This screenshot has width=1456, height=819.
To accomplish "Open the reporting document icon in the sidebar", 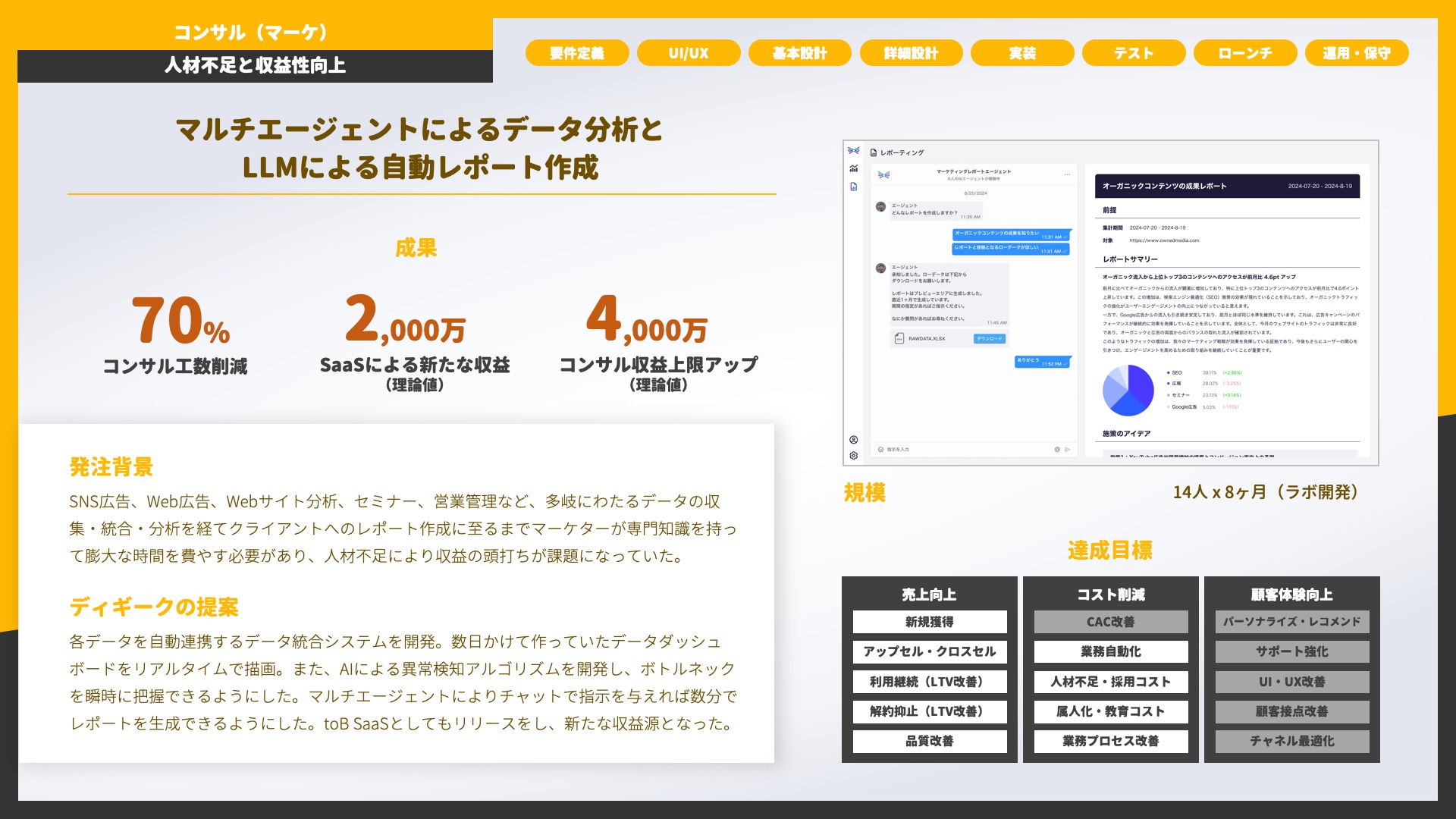I will point(854,187).
